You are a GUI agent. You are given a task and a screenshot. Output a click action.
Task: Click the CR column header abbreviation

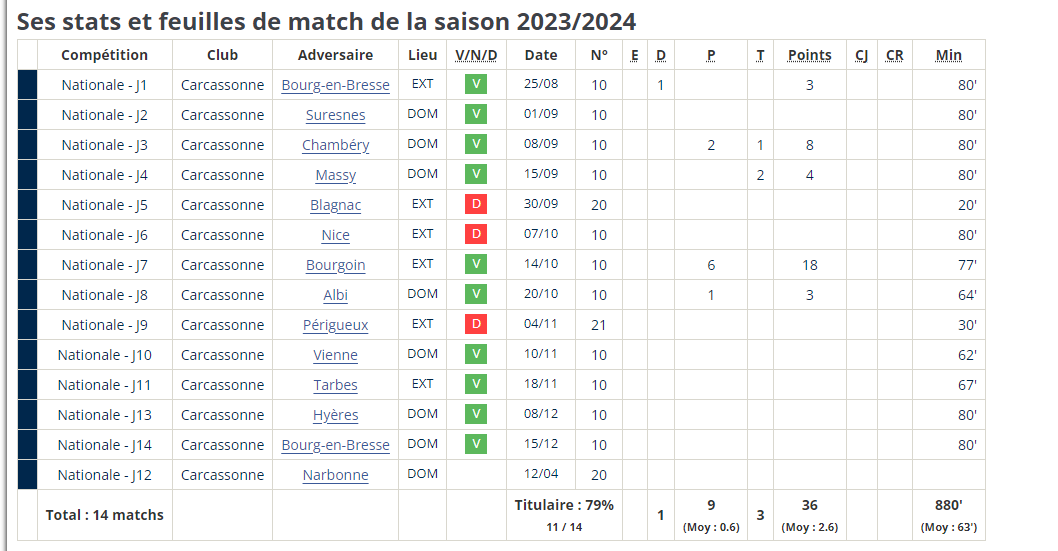[x=895, y=55]
